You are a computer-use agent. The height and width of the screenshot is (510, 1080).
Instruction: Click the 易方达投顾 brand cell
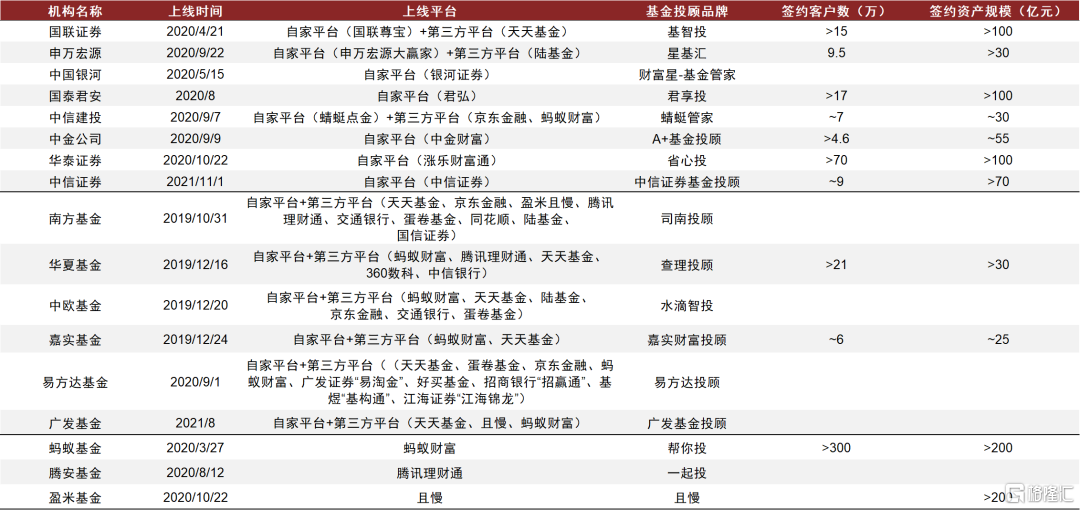pos(687,382)
